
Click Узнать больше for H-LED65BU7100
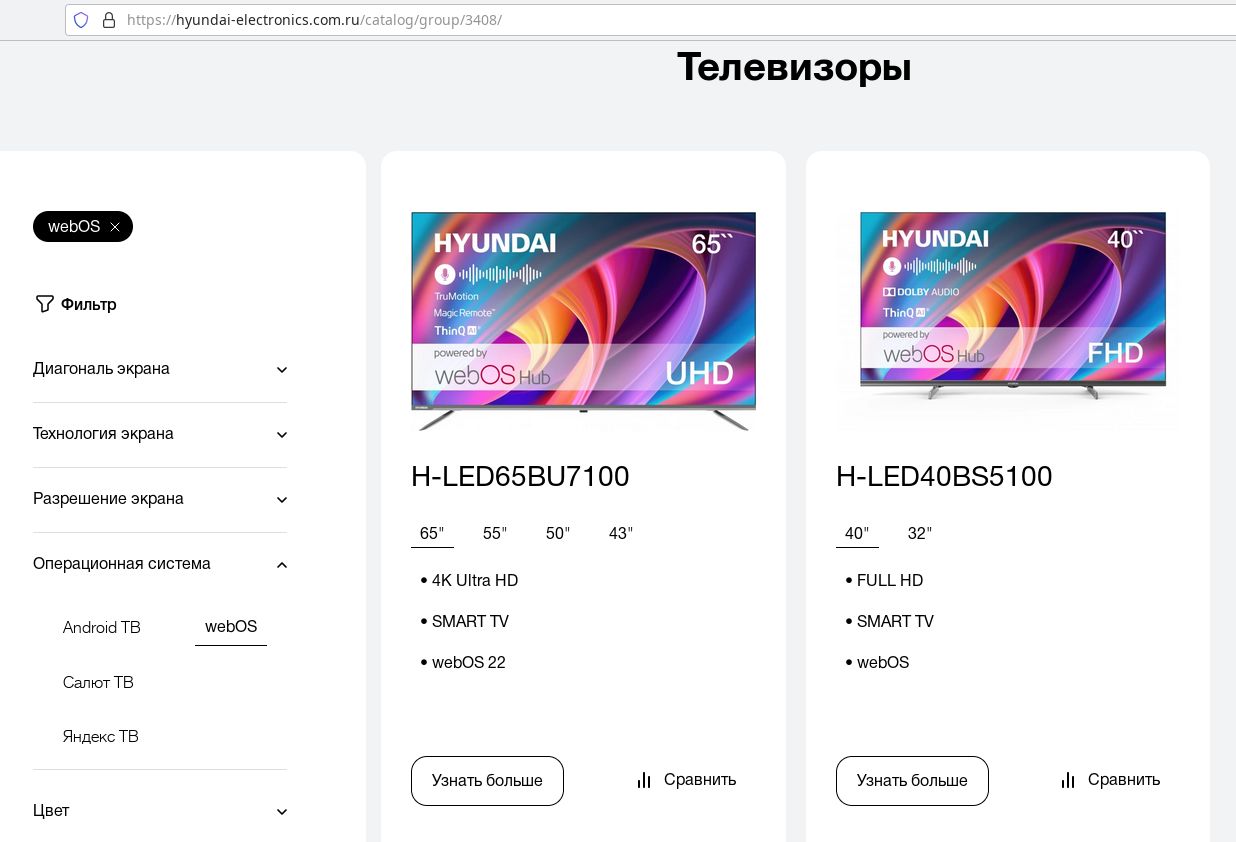pyautogui.click(x=487, y=781)
